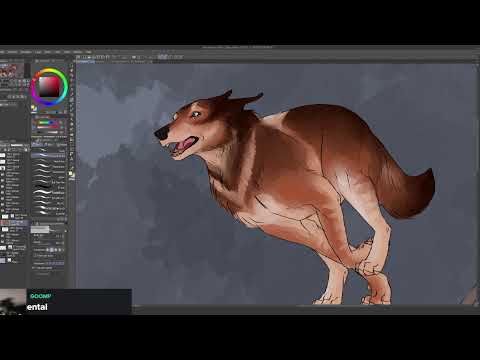Click the foreground color swatch below color wheel
480x360 pixels.
tap(33, 108)
